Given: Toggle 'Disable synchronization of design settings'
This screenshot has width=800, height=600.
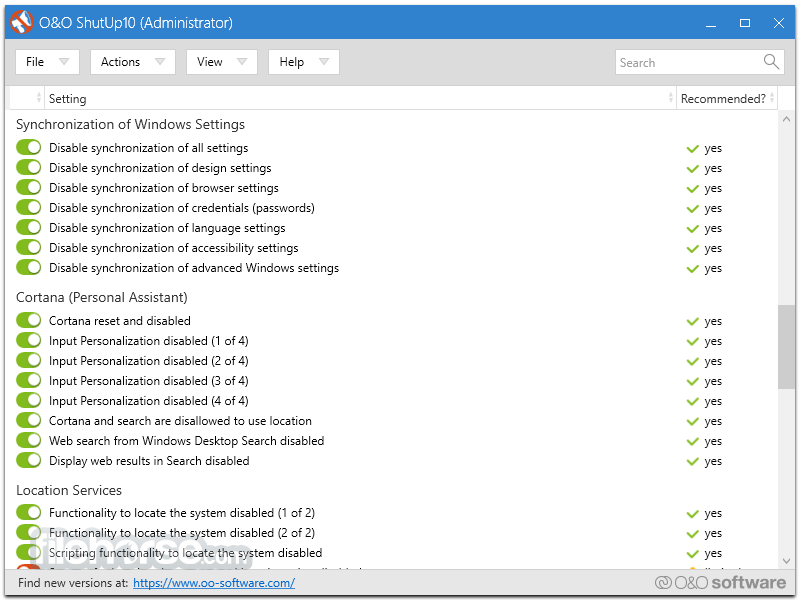Looking at the screenshot, I should (29, 167).
